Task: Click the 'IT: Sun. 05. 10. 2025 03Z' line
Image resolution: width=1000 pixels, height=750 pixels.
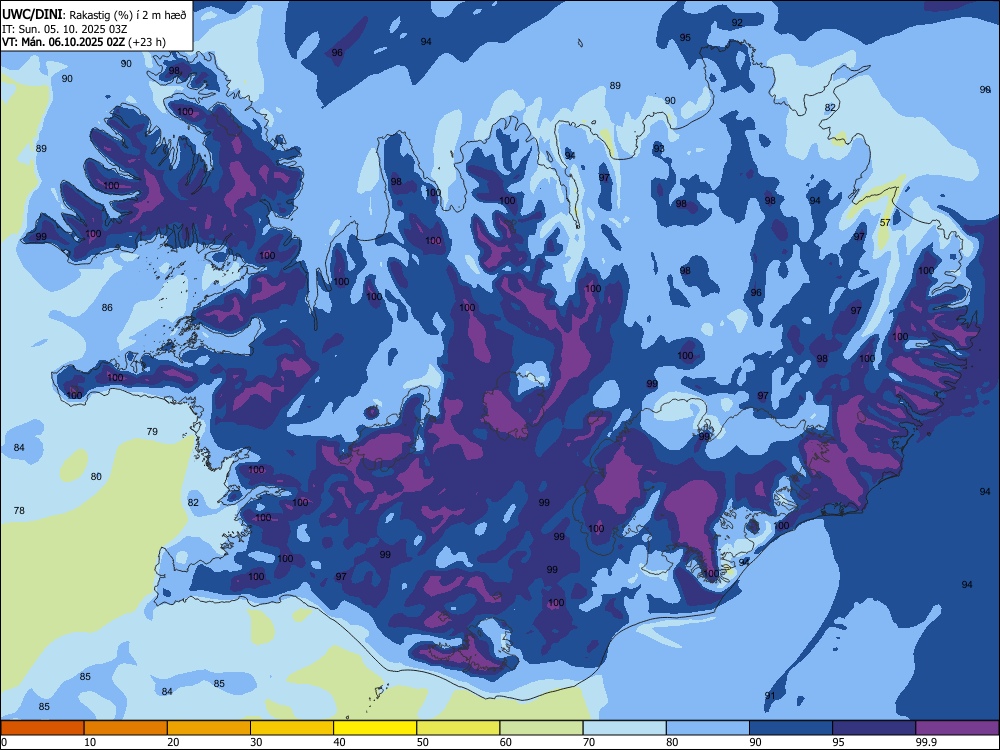Action: [64, 29]
